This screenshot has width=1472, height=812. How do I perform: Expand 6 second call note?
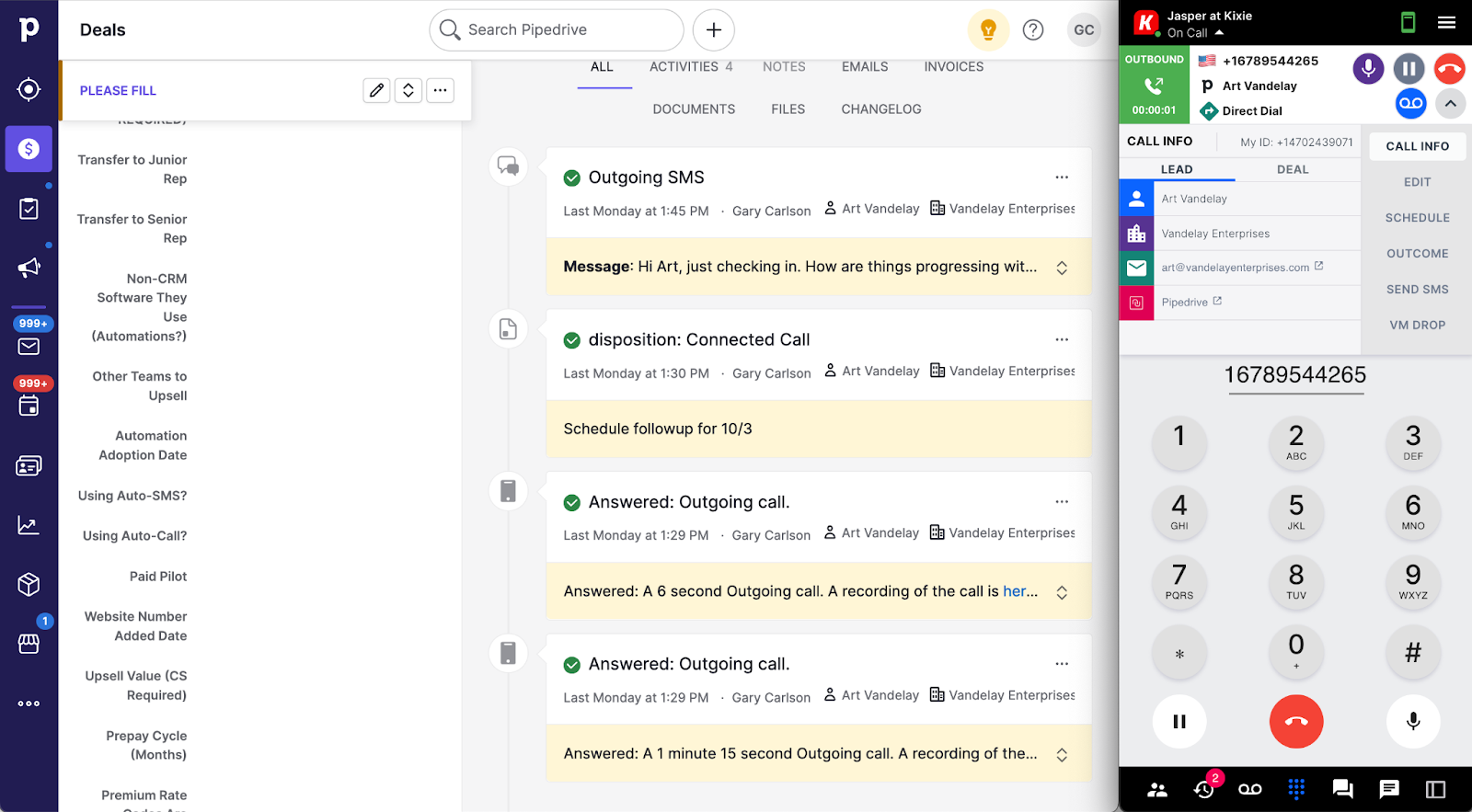click(1062, 592)
